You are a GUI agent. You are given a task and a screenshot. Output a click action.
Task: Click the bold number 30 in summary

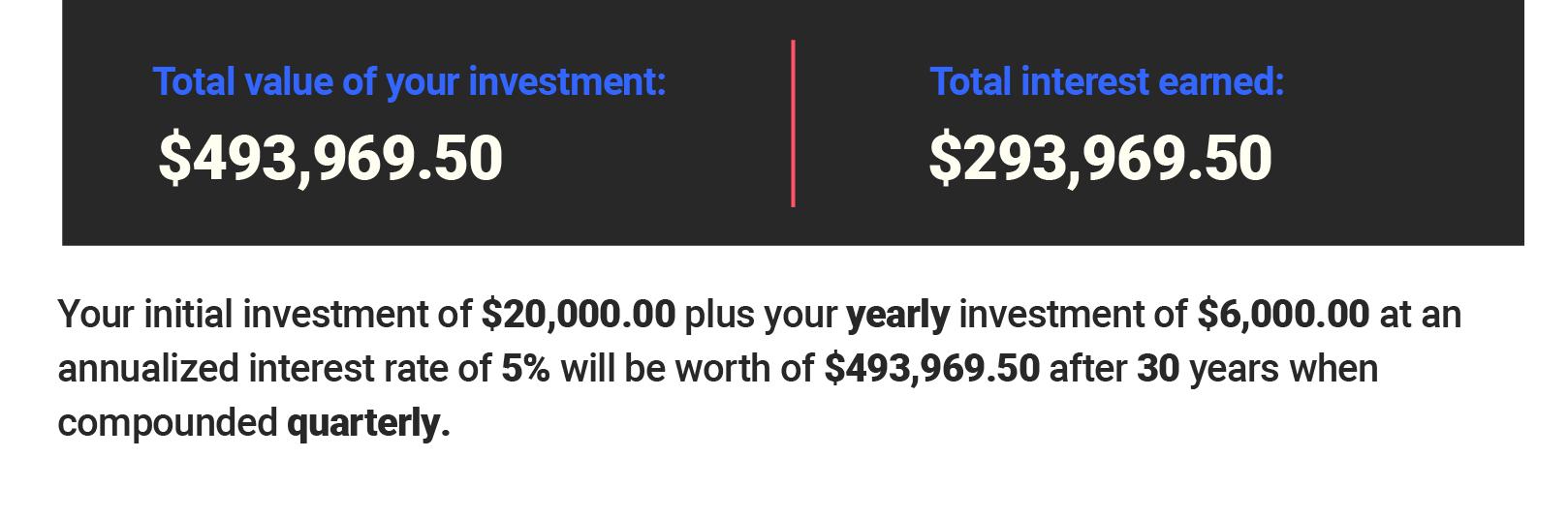tap(1158, 369)
